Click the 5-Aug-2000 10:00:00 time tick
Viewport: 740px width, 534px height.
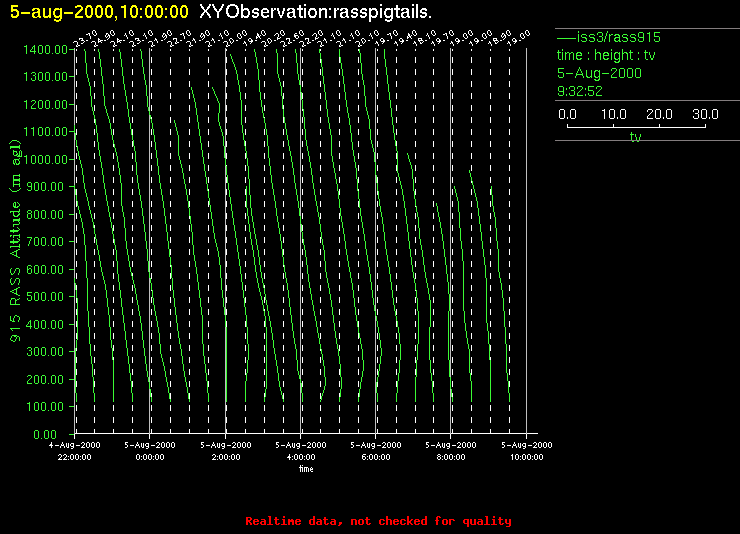526,450
